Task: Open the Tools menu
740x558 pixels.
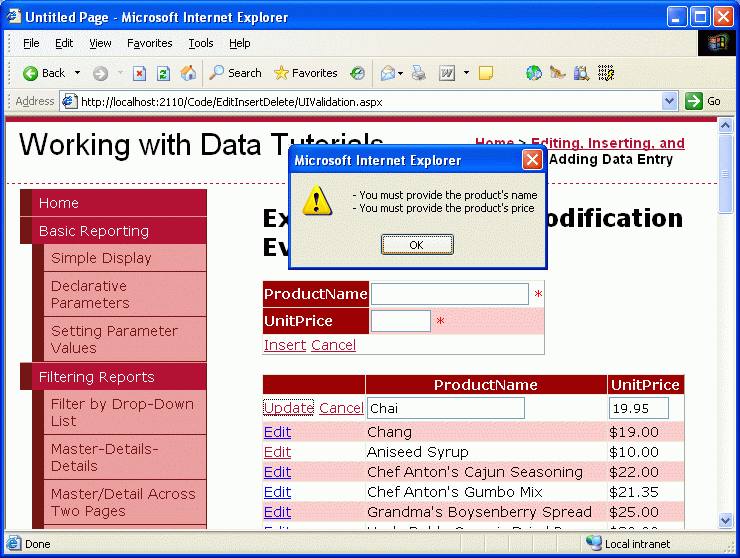Action: tap(201, 44)
